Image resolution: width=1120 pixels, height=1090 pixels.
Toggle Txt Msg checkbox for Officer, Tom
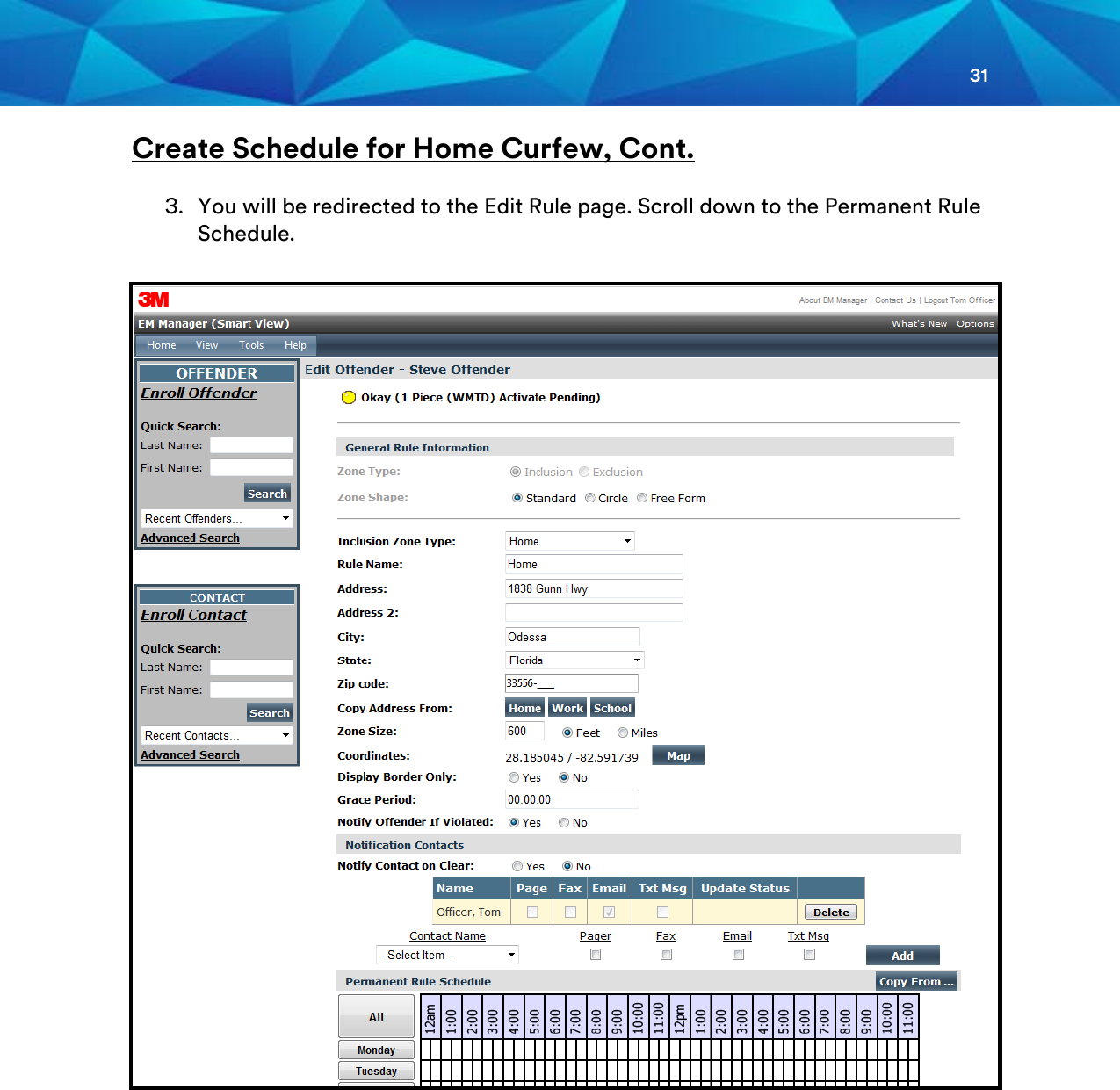(663, 913)
